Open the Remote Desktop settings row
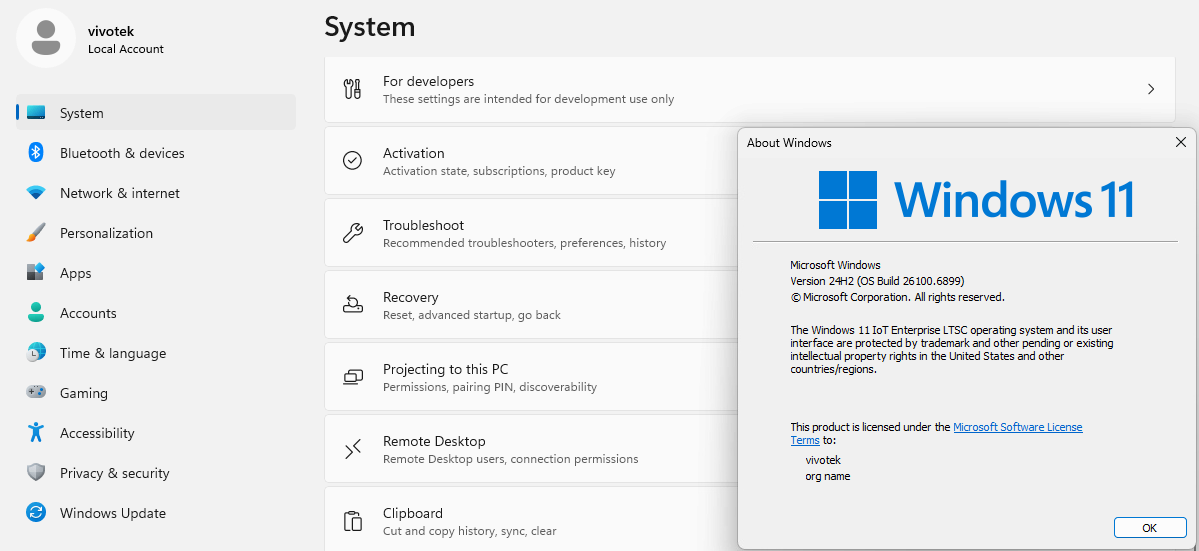 531,449
